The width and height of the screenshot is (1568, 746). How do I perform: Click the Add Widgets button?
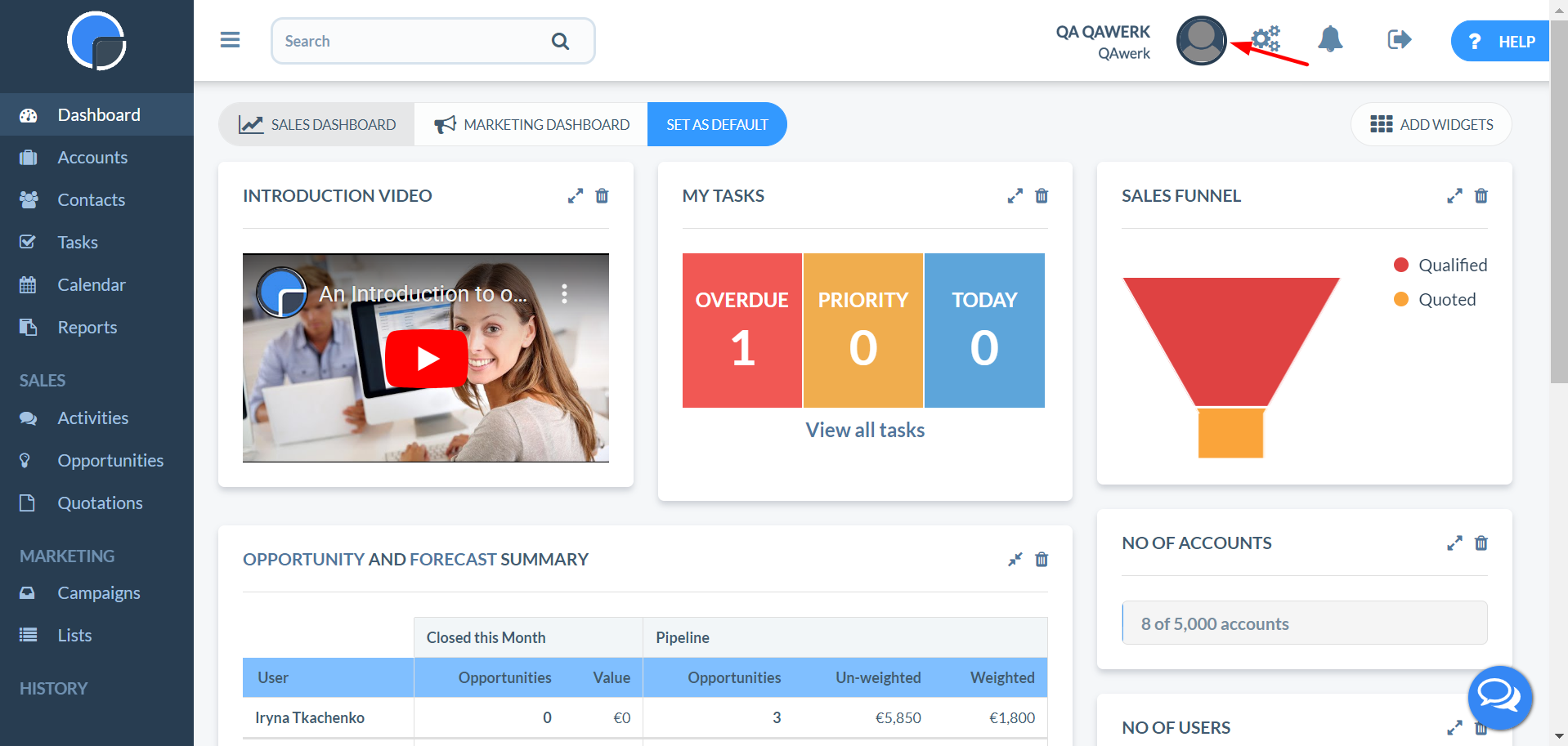pos(1431,124)
